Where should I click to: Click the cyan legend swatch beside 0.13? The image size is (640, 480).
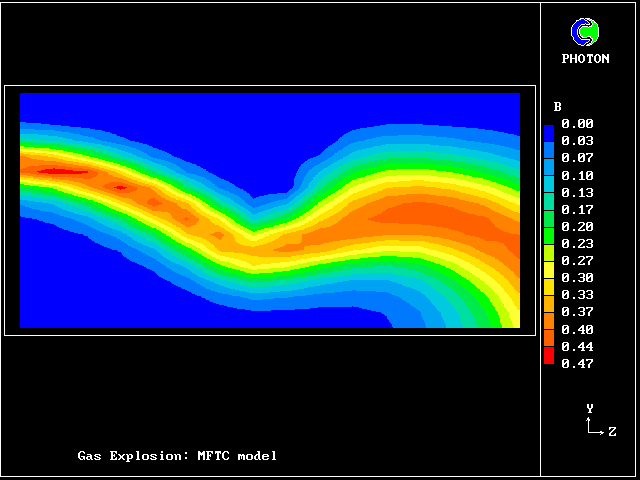point(549,192)
